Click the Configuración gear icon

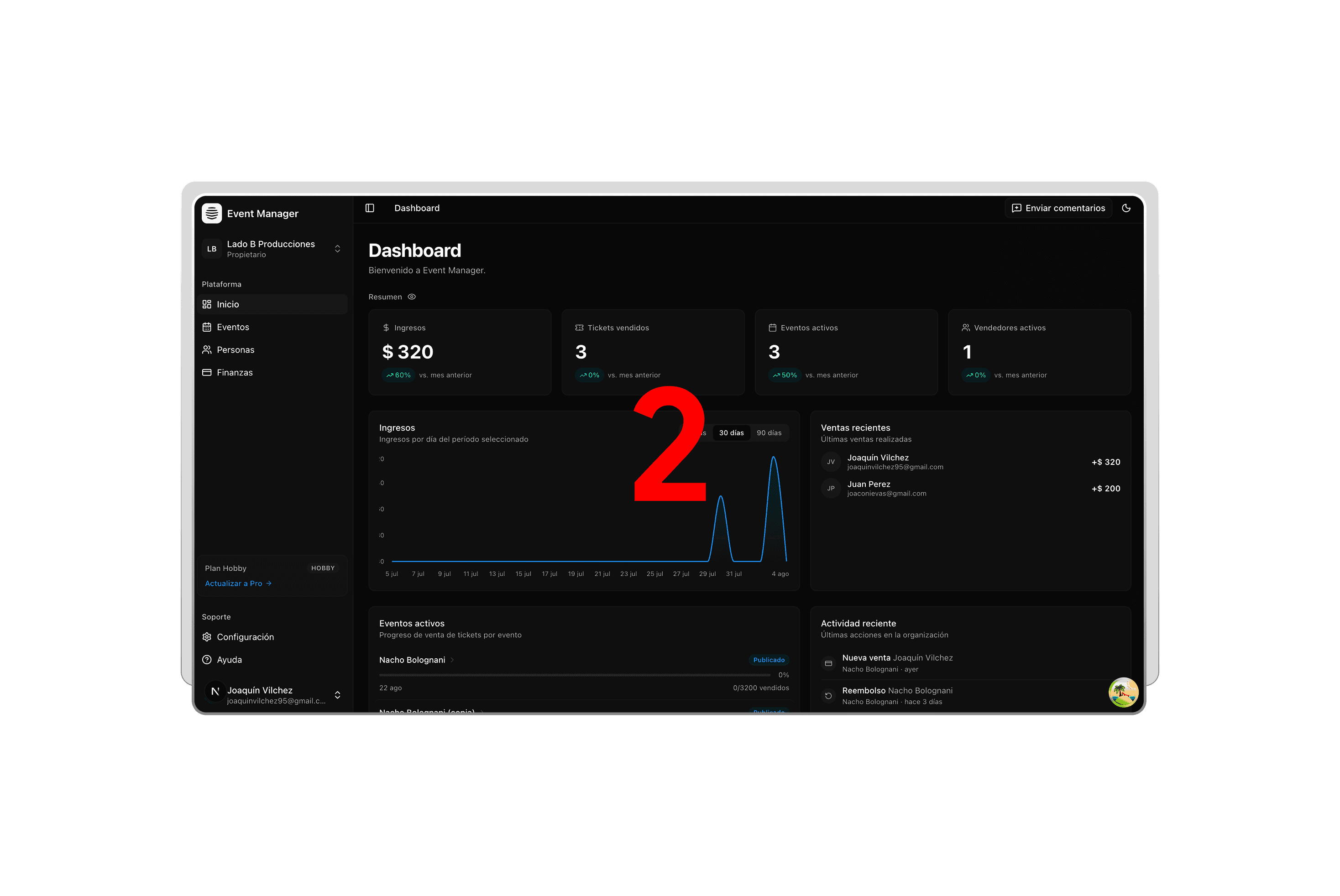point(207,636)
